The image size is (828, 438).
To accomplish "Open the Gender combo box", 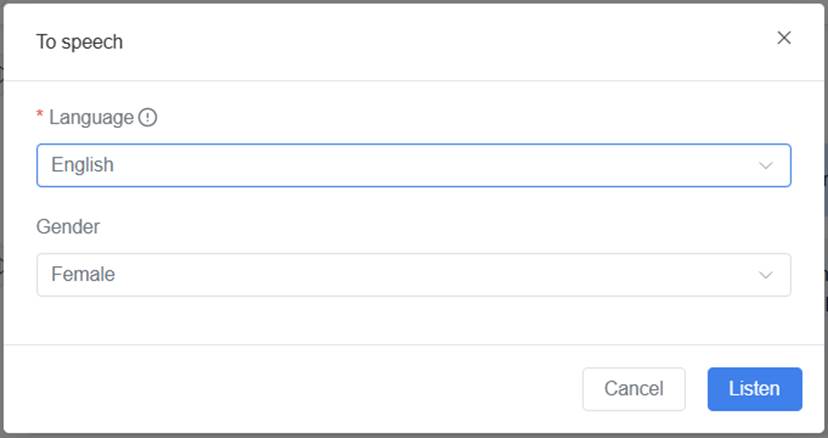I will tap(400, 274).
